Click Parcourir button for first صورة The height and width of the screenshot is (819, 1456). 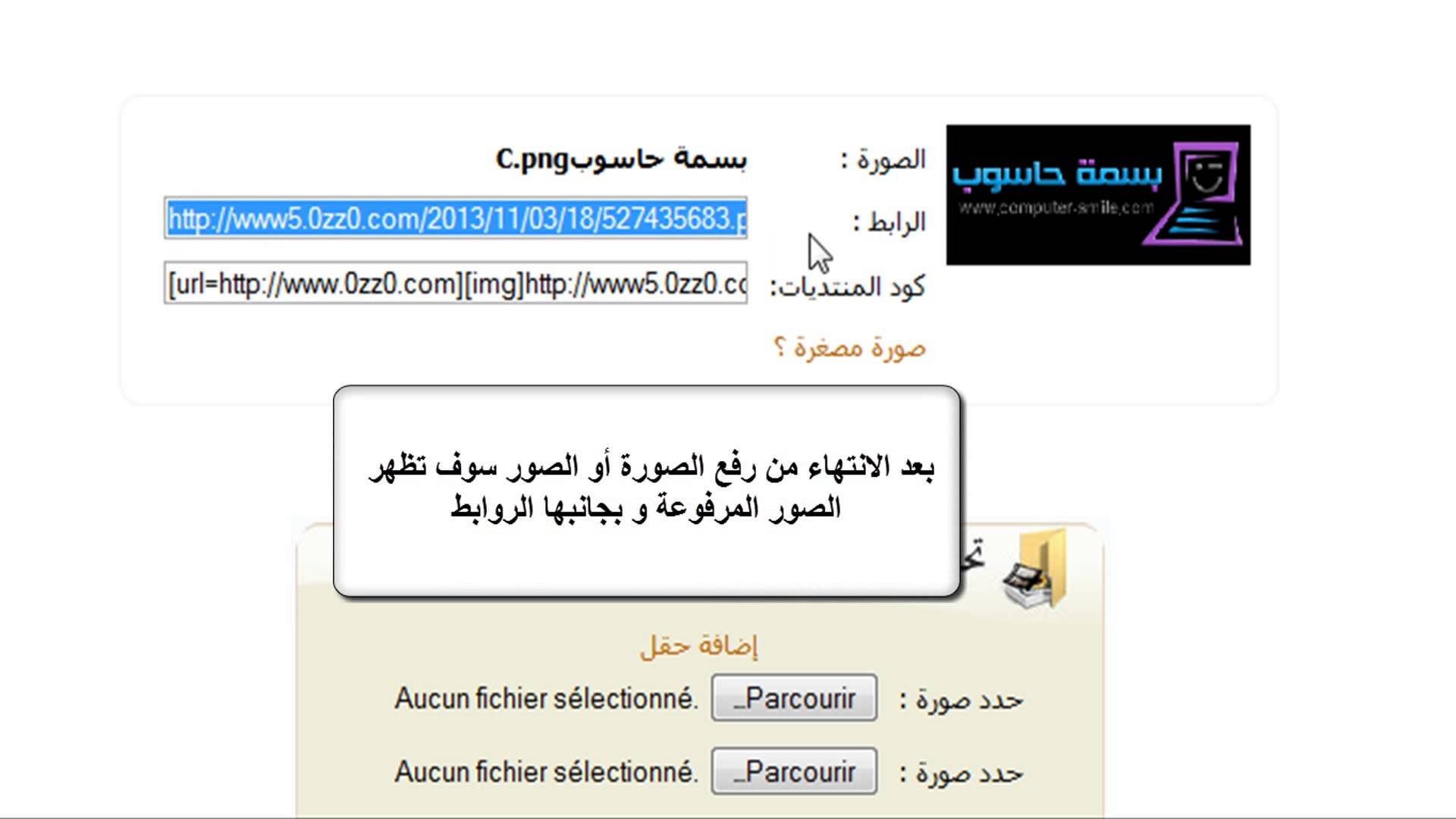[x=793, y=698]
